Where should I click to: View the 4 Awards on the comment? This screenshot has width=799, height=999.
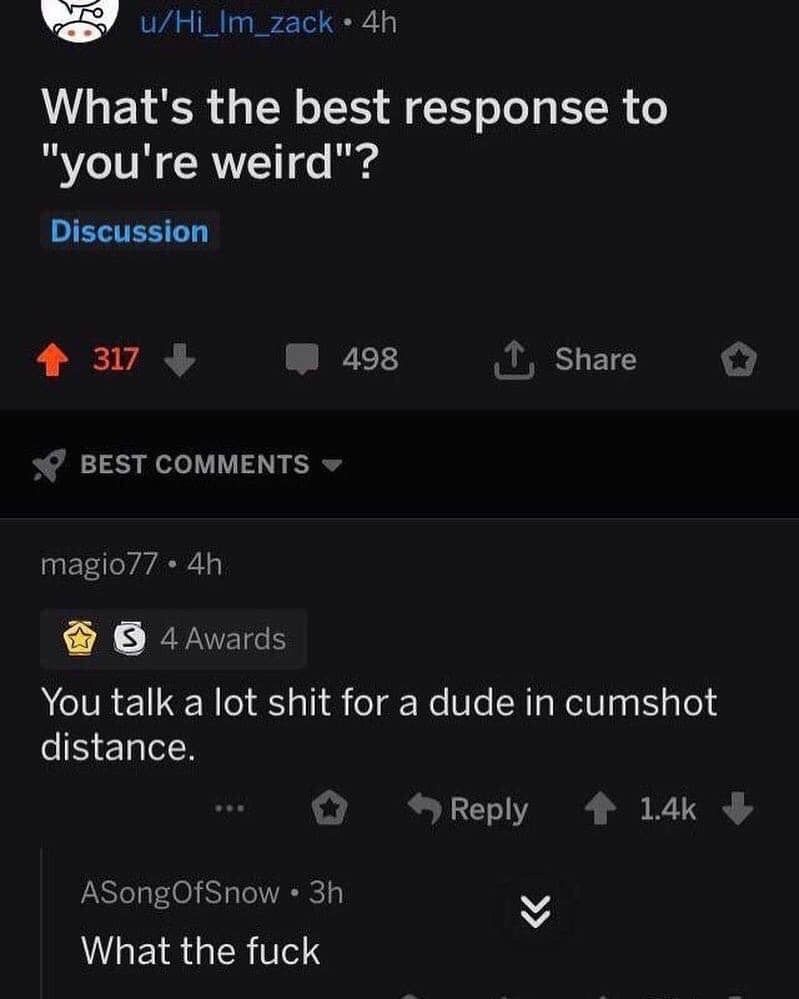click(x=174, y=638)
